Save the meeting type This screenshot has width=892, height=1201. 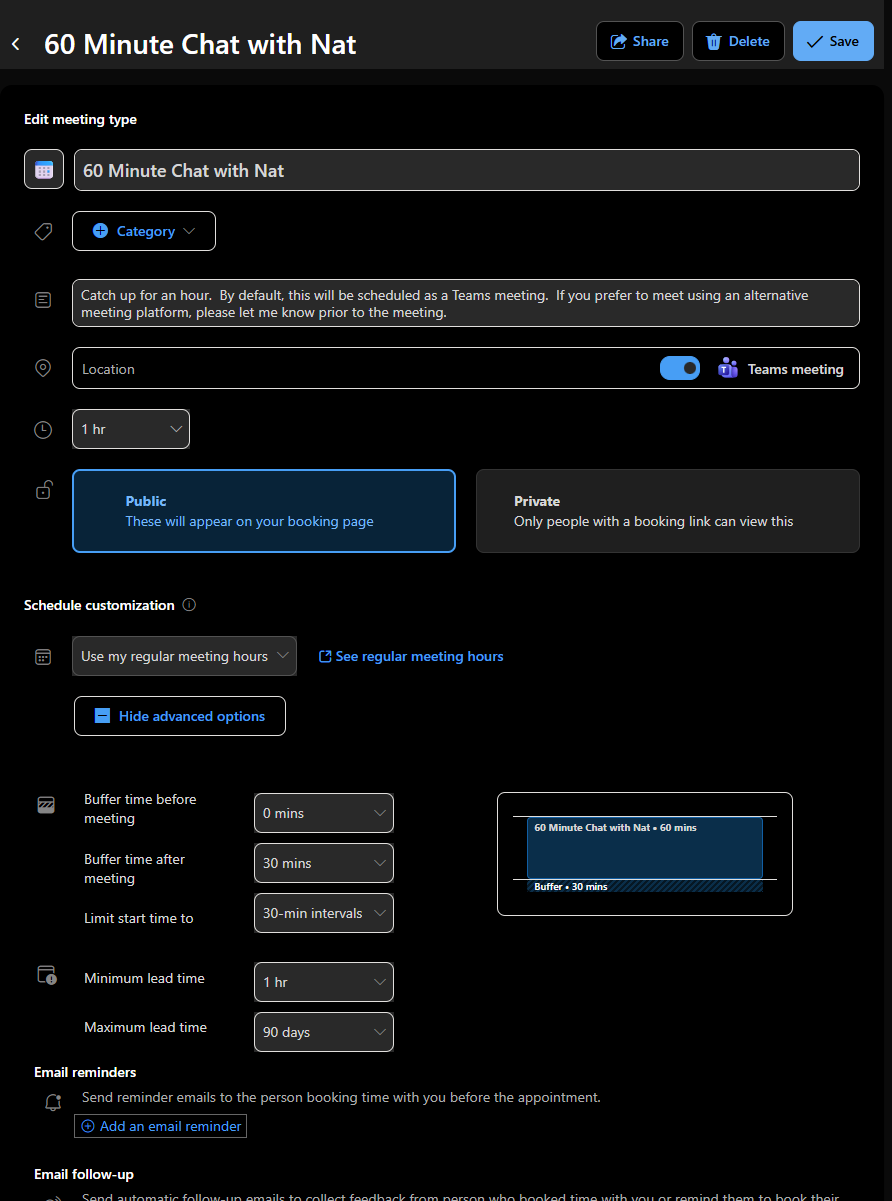coord(833,41)
